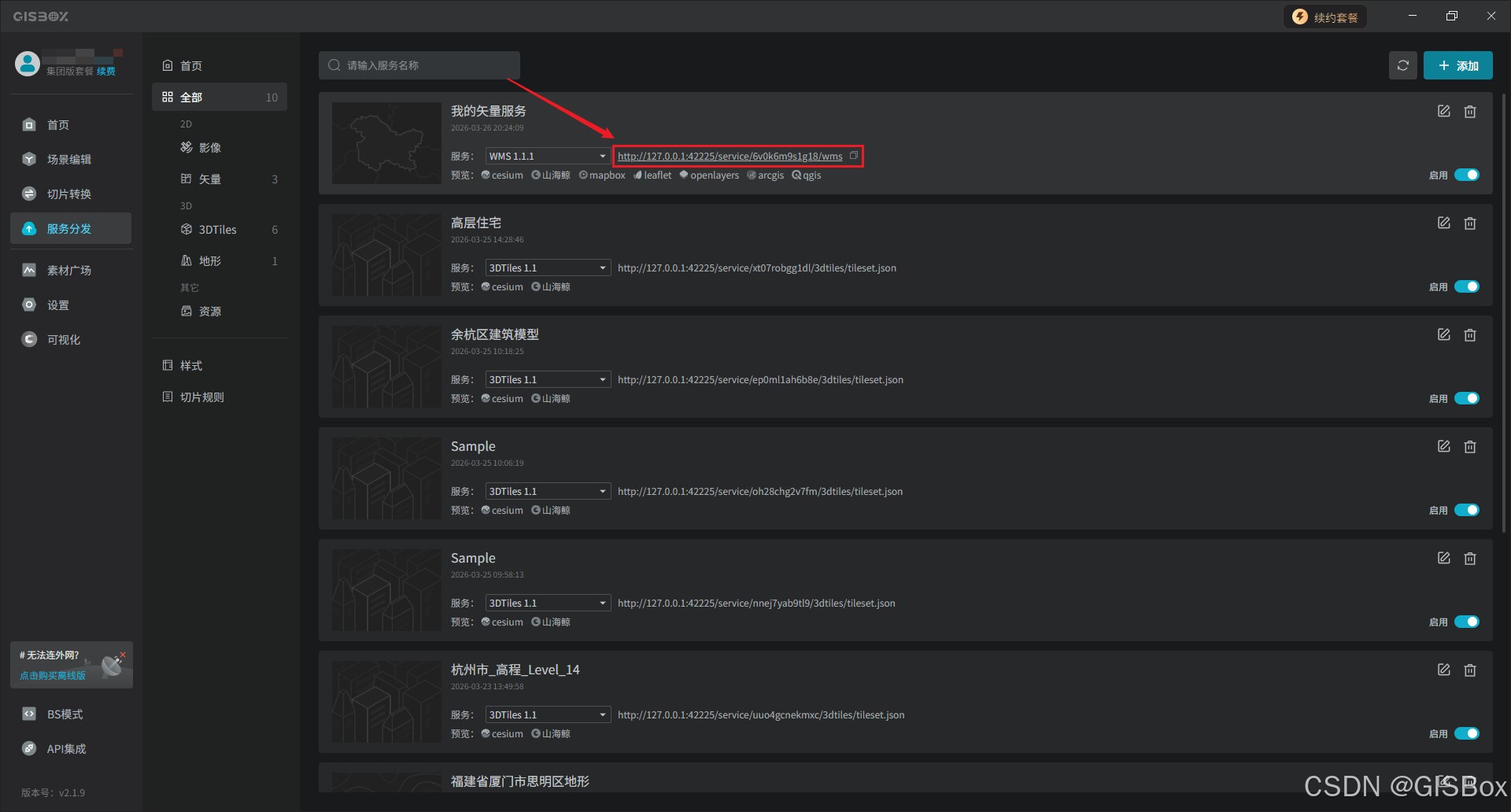Delete the 杭州市_高程_Level_14 service
The image size is (1511, 812).
(1469, 670)
